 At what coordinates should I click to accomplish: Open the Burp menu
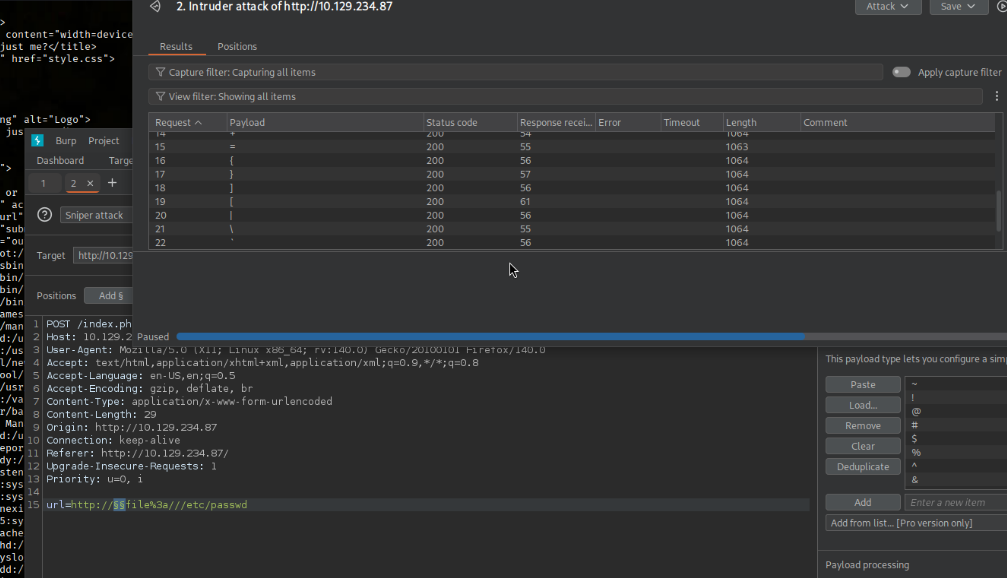(66, 141)
